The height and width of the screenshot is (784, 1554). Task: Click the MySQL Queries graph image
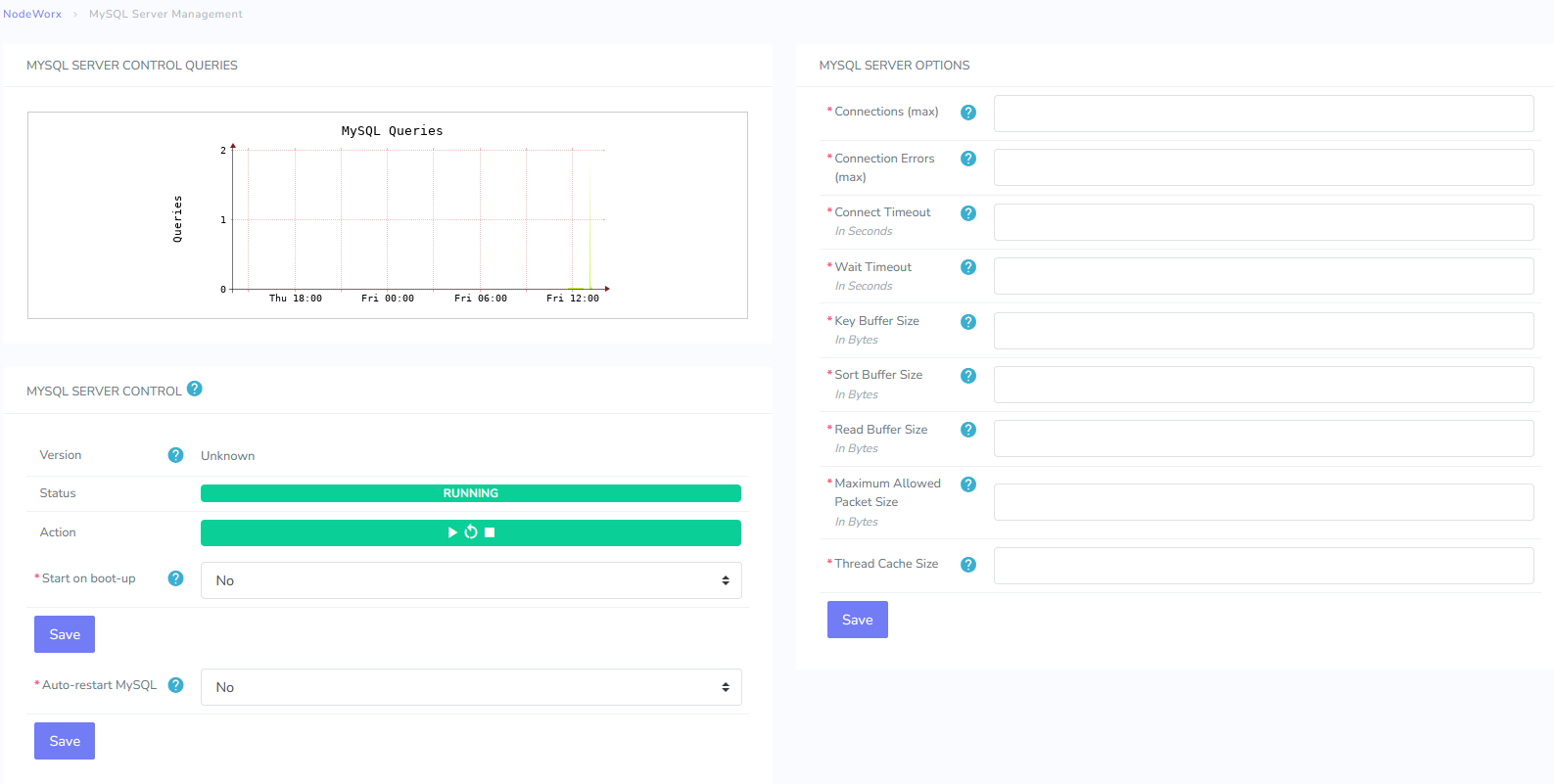pos(388,215)
